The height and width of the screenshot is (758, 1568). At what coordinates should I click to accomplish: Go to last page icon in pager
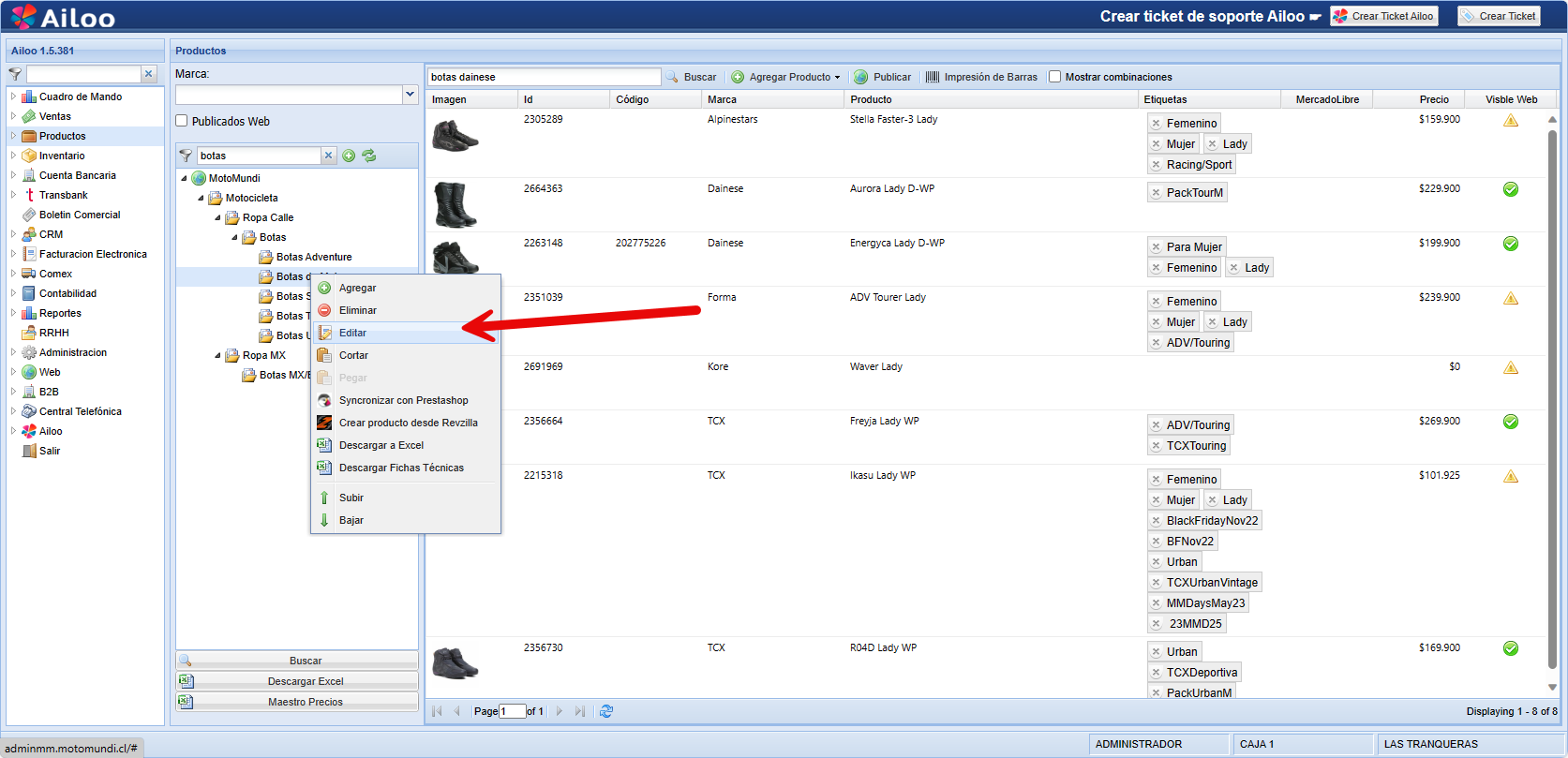tap(580, 711)
